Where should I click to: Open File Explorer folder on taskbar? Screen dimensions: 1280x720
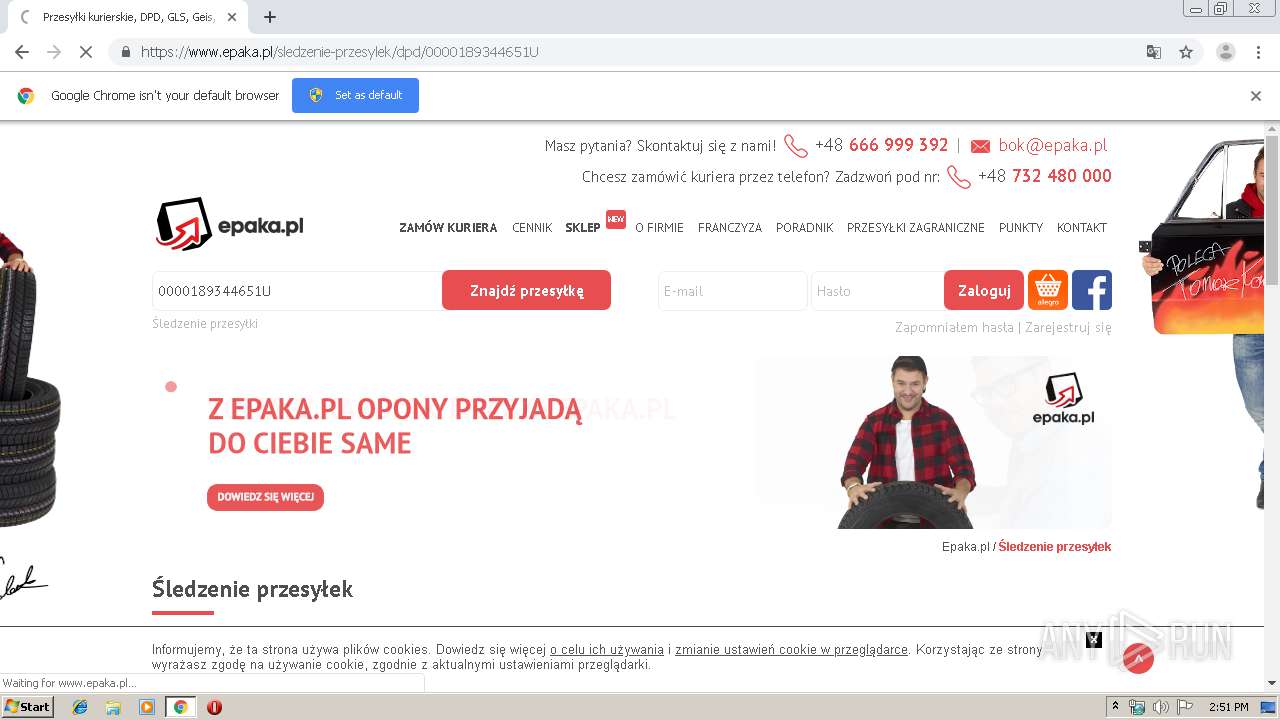click(x=113, y=707)
